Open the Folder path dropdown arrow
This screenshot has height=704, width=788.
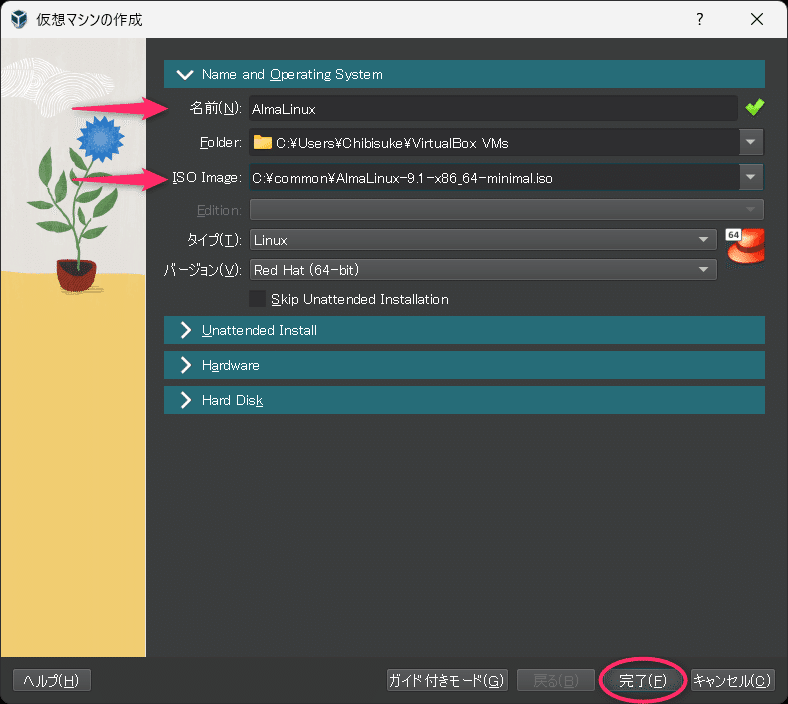(751, 142)
